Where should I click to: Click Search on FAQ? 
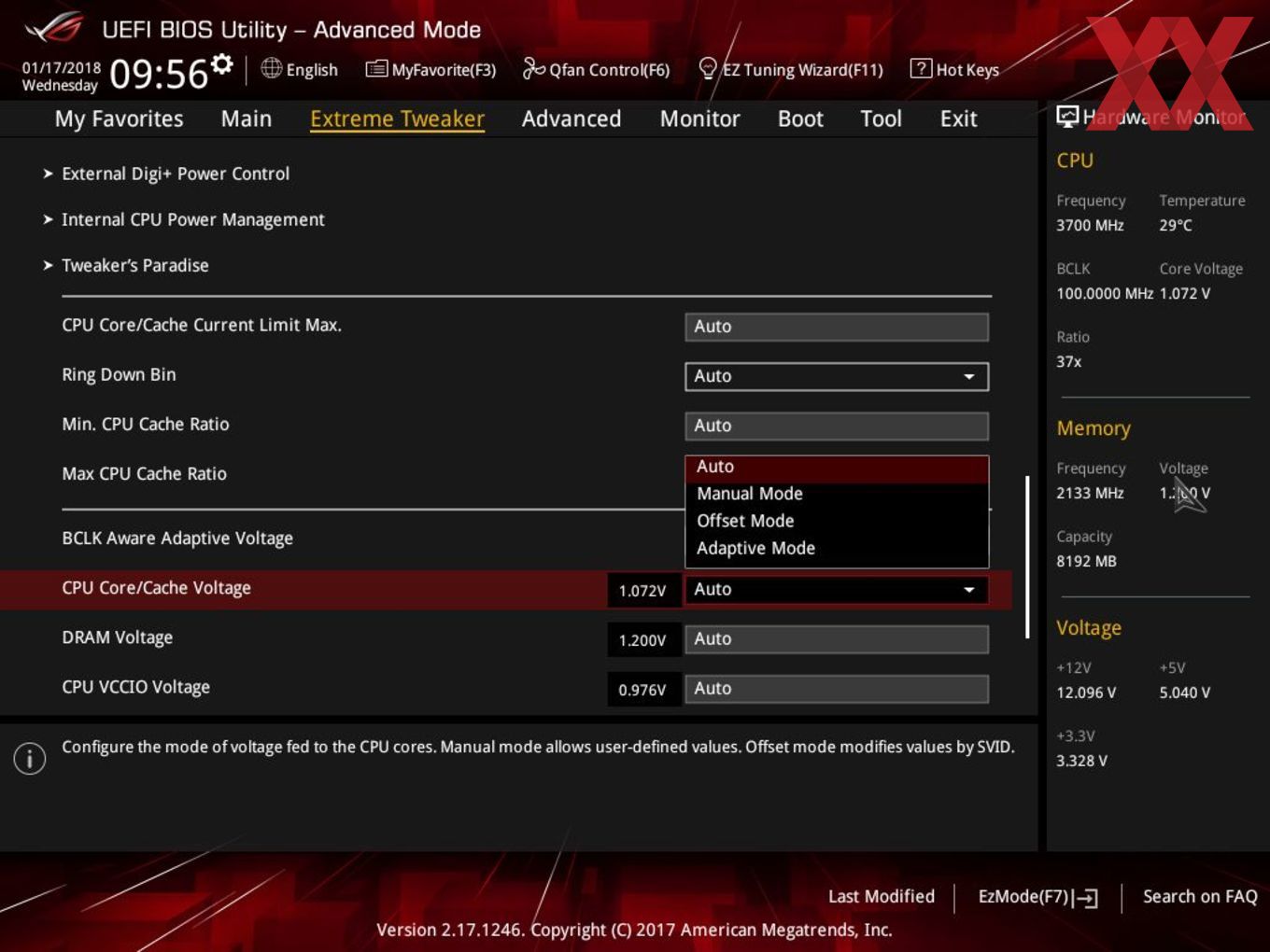pyautogui.click(x=1200, y=897)
